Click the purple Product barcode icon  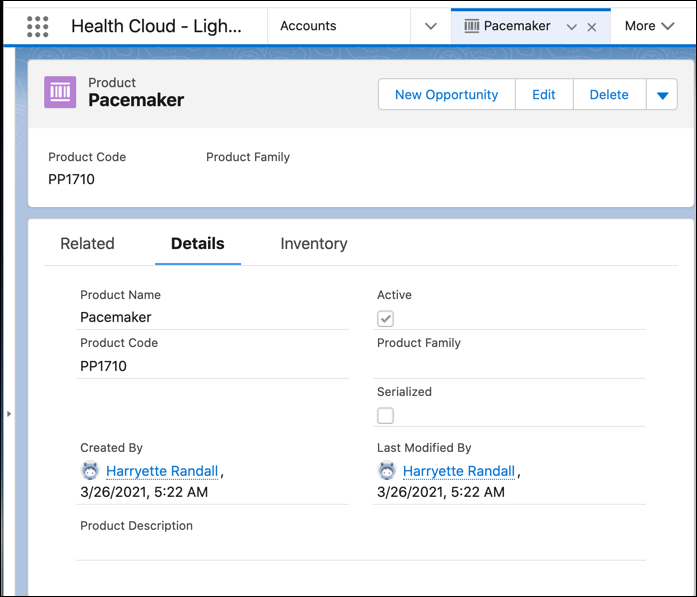pos(61,92)
